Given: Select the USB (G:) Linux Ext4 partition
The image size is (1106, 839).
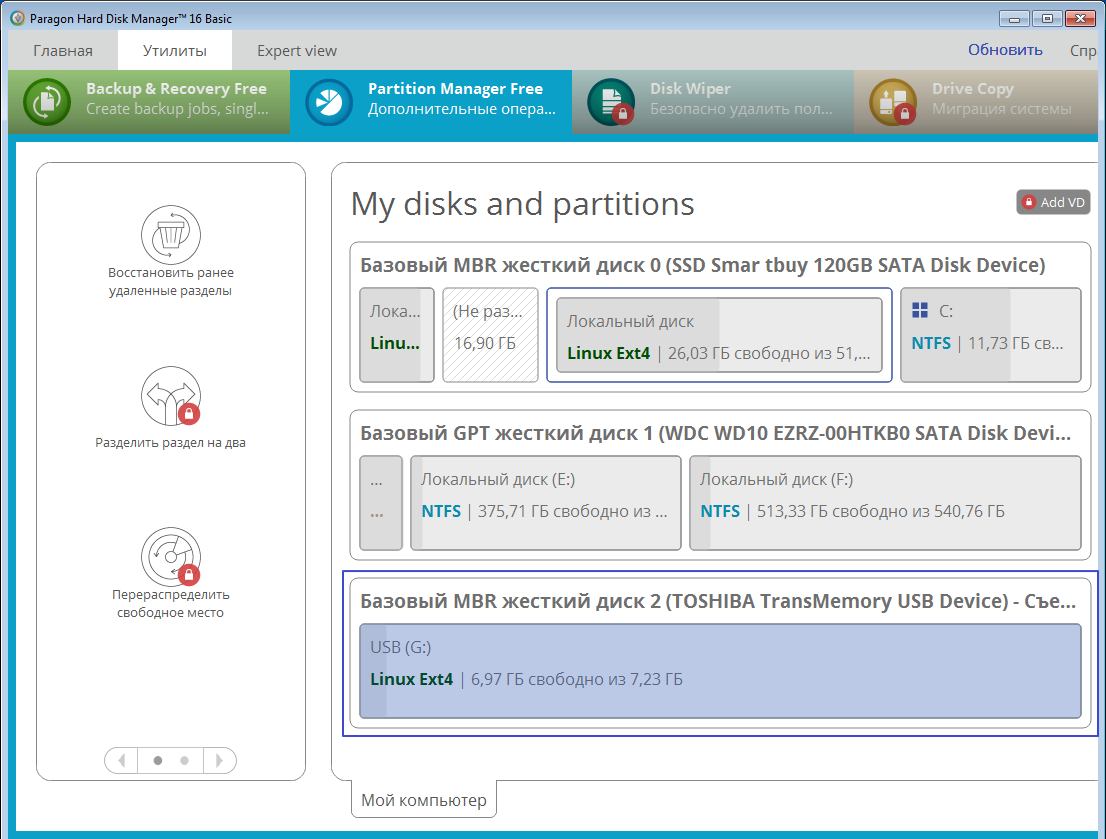Looking at the screenshot, I should point(720,670).
